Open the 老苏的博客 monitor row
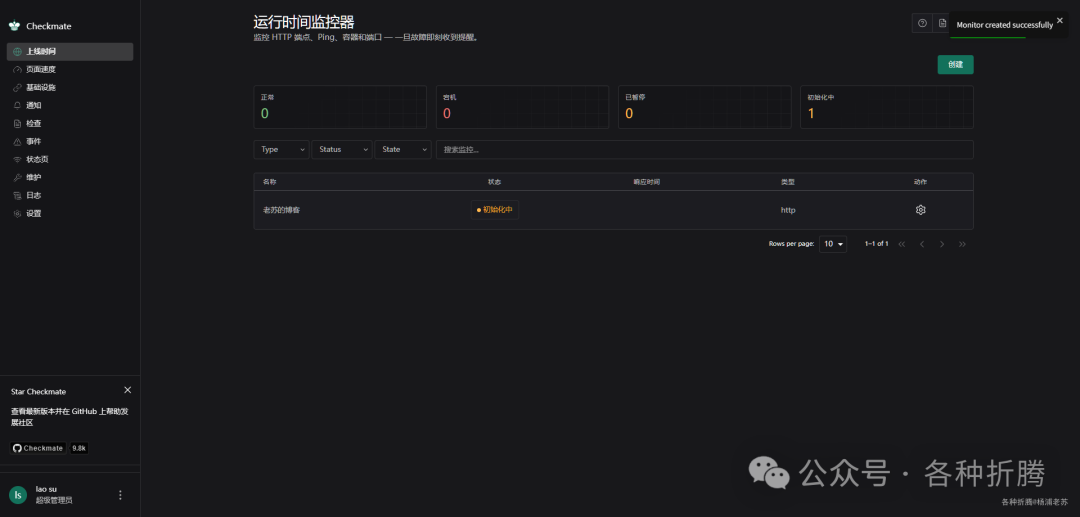 click(x=614, y=210)
